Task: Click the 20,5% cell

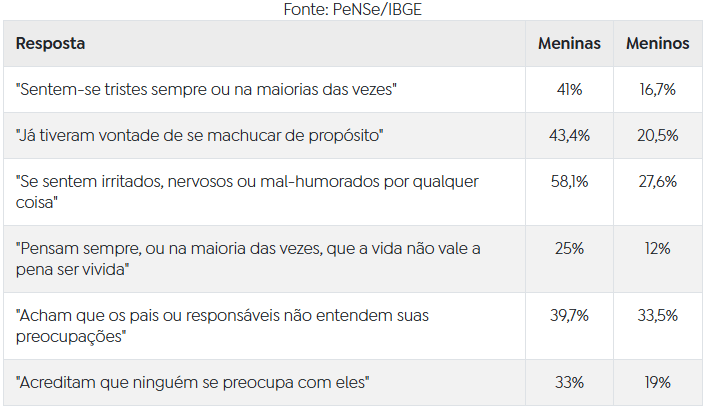Action: pos(657,135)
